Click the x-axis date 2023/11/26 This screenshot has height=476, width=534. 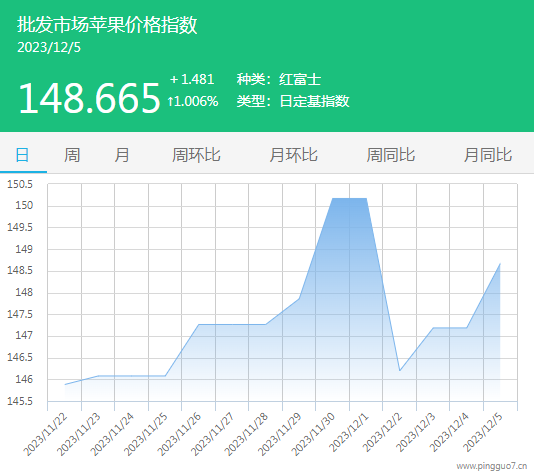[179, 434]
